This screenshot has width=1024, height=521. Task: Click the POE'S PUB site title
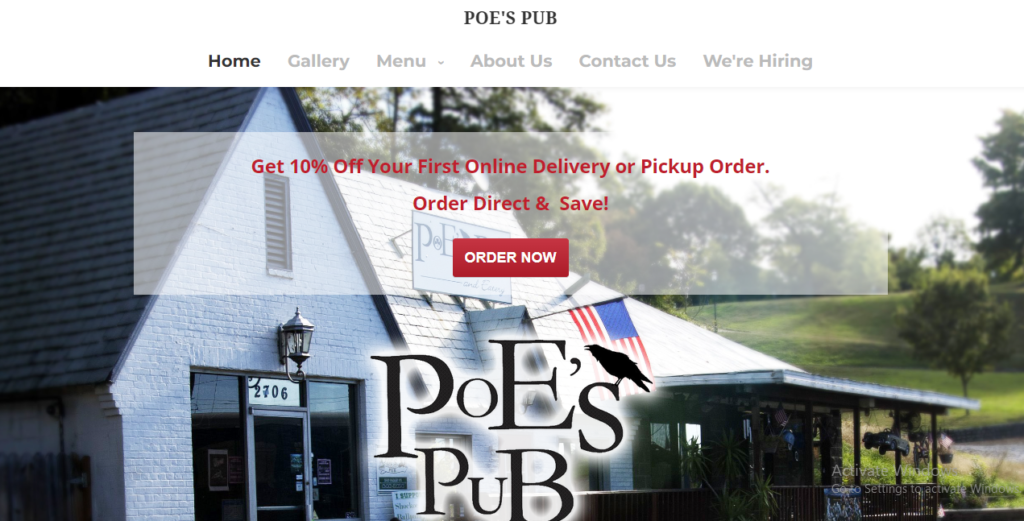[x=510, y=18]
